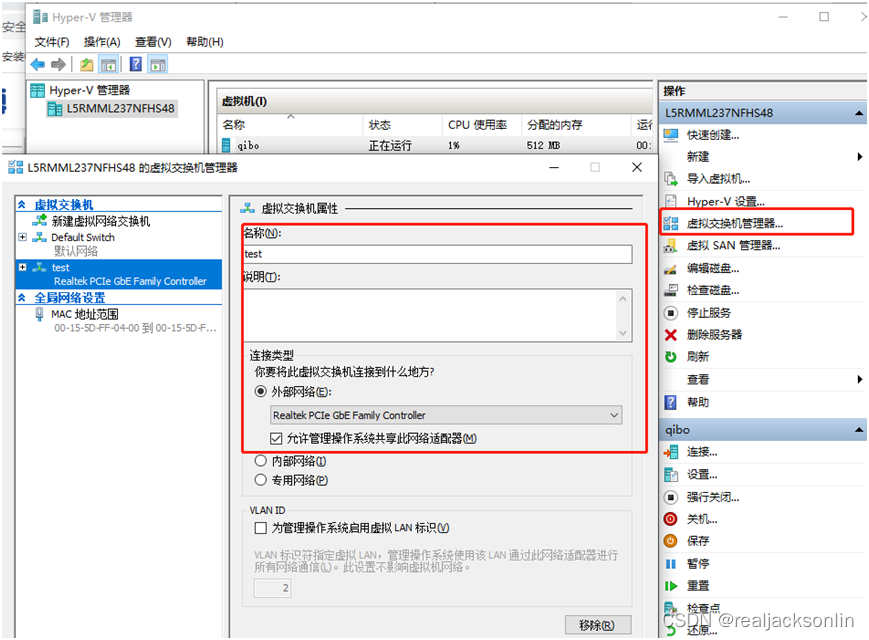Screen dimensions: 869x640
Task: Collapse the 全局网络设置 section
Action: pyautogui.click(x=22, y=298)
